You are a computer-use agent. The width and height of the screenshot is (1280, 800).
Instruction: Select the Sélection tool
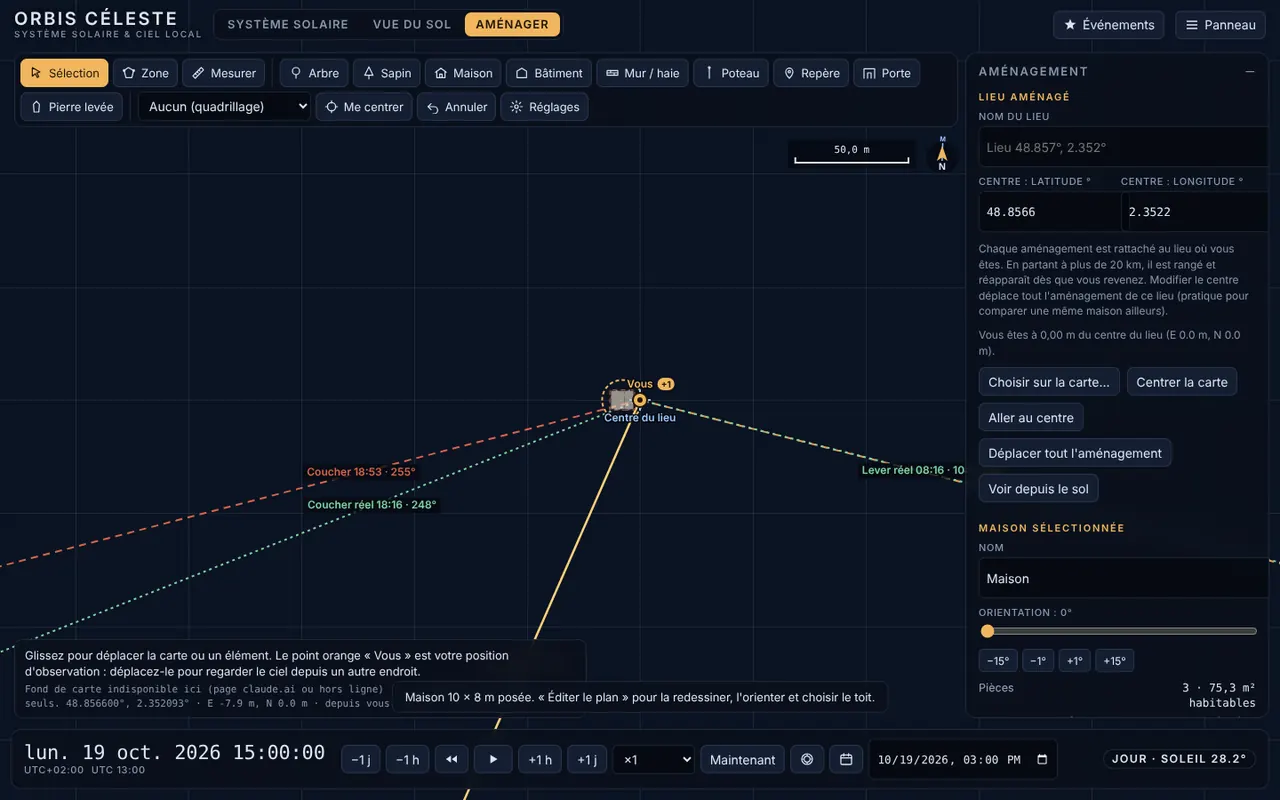pyautogui.click(x=64, y=73)
